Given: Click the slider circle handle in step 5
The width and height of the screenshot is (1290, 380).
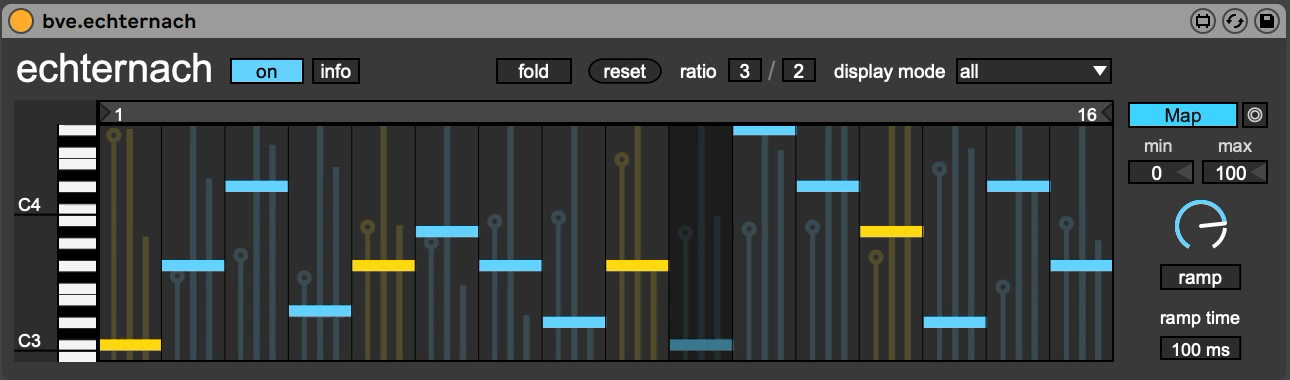Looking at the screenshot, I should click(367, 227).
